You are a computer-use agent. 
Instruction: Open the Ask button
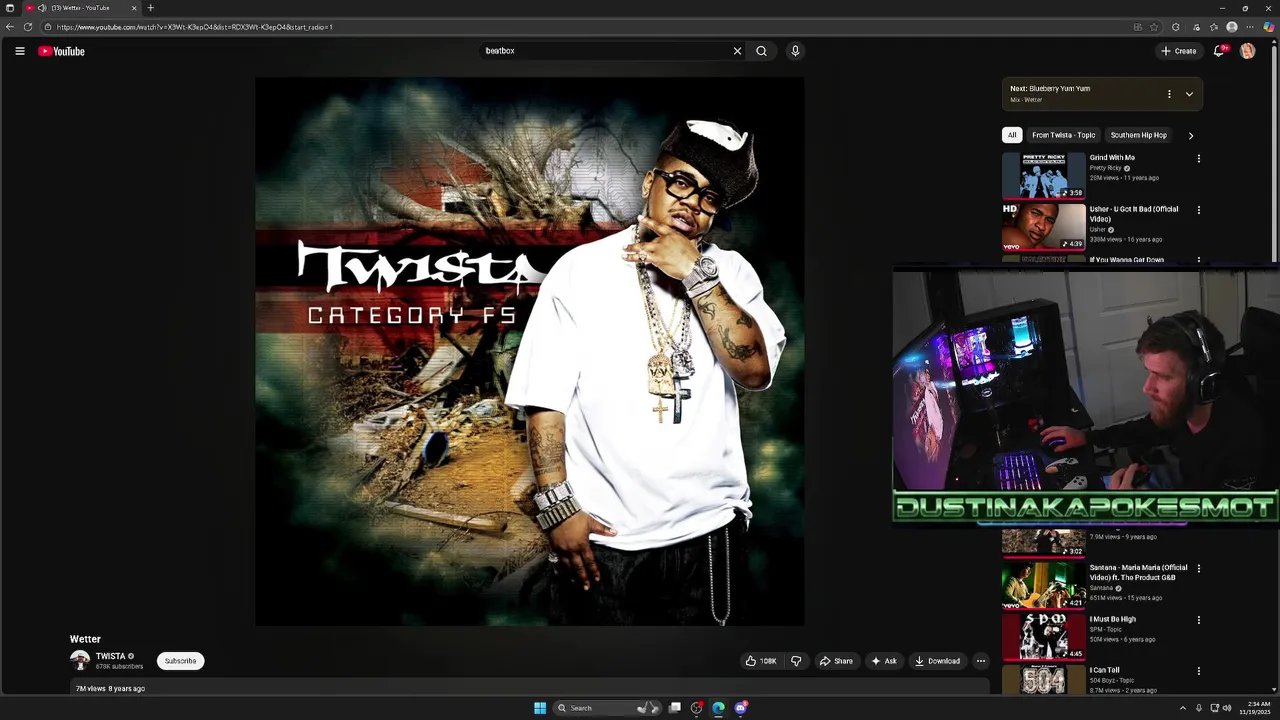point(883,661)
